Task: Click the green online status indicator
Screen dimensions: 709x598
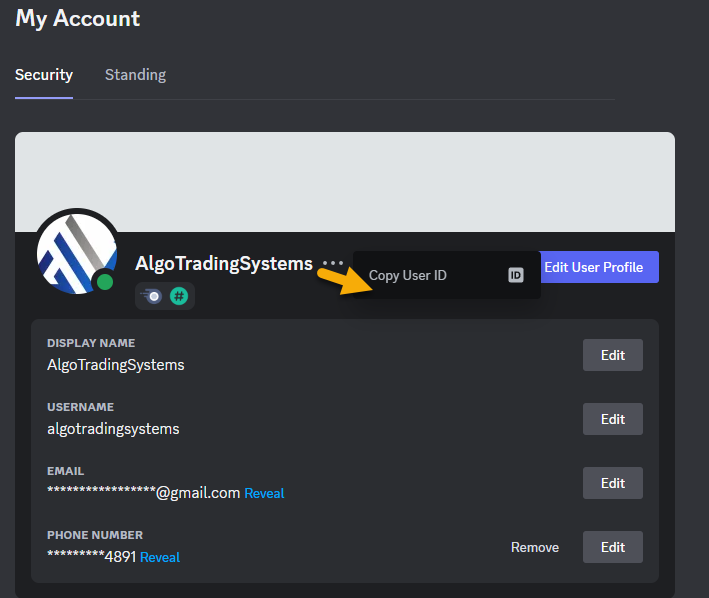Action: point(104,282)
